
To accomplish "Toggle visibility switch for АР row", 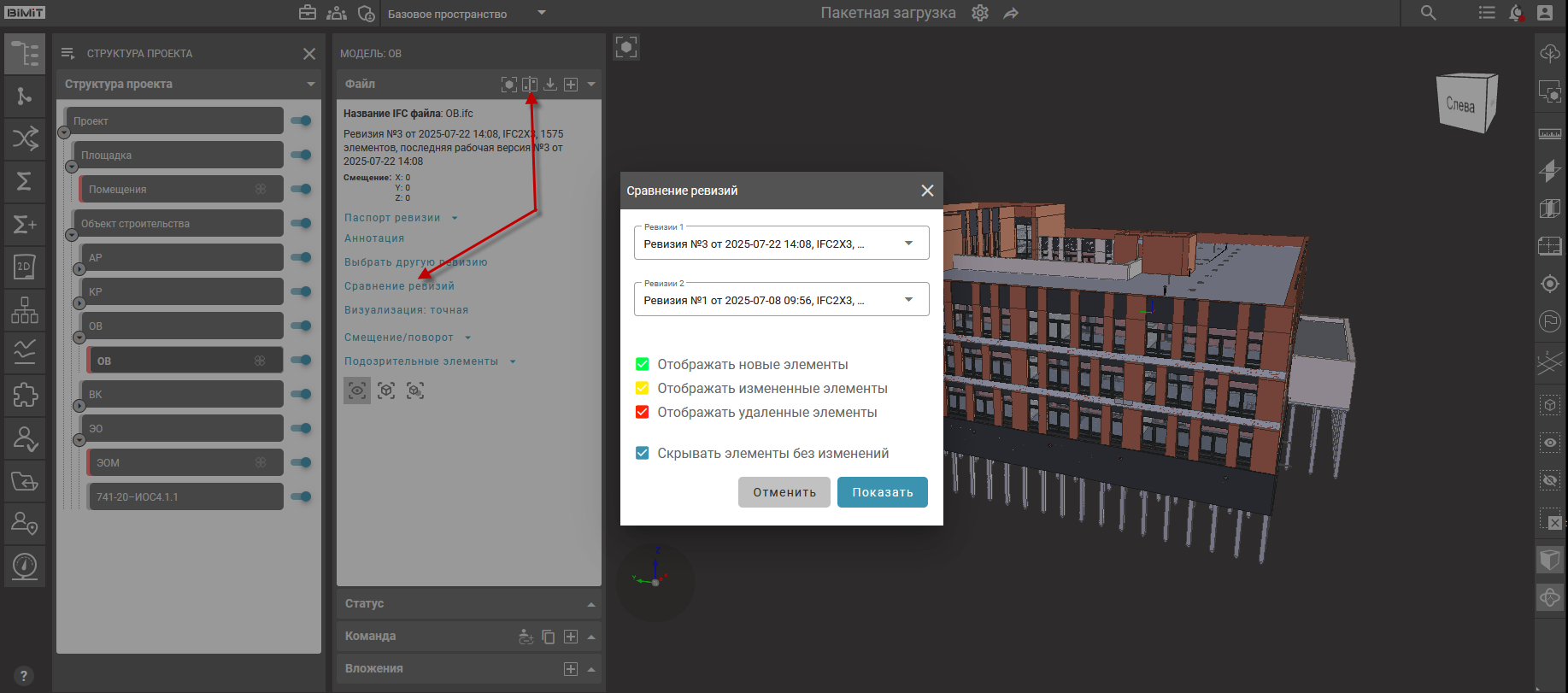I will coord(301,257).
